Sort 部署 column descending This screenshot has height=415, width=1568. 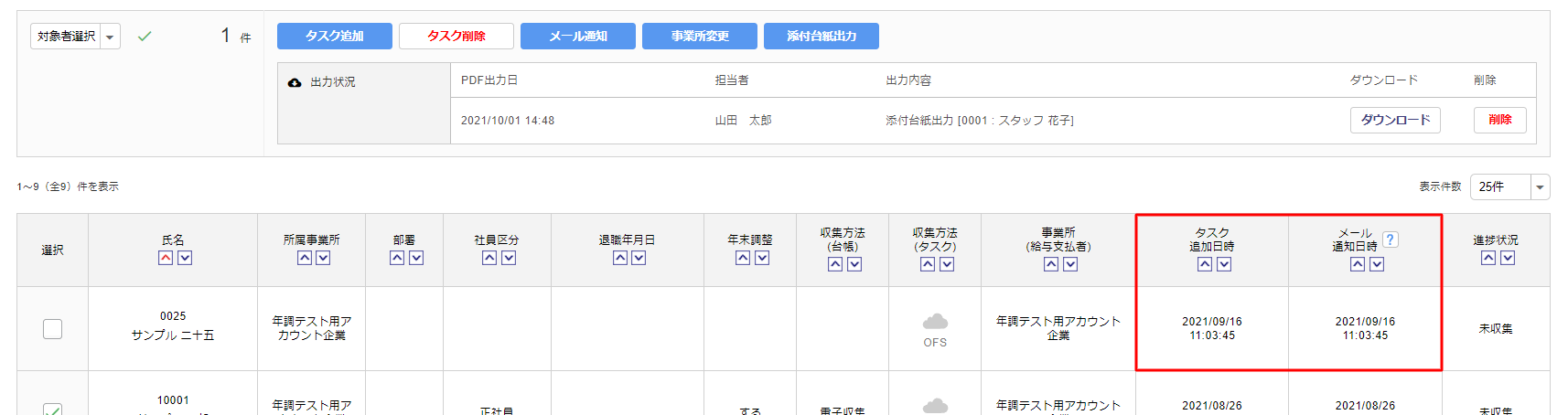click(416, 258)
